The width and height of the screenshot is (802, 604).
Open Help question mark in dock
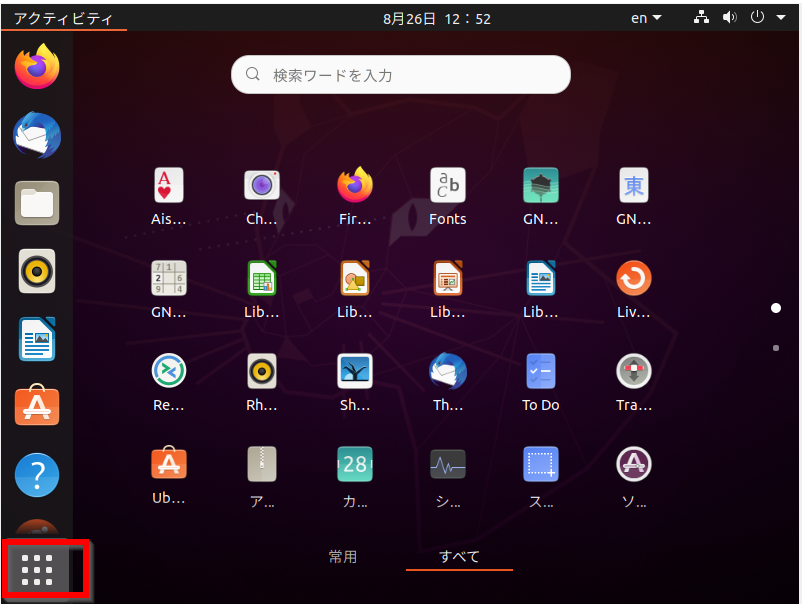click(37, 475)
